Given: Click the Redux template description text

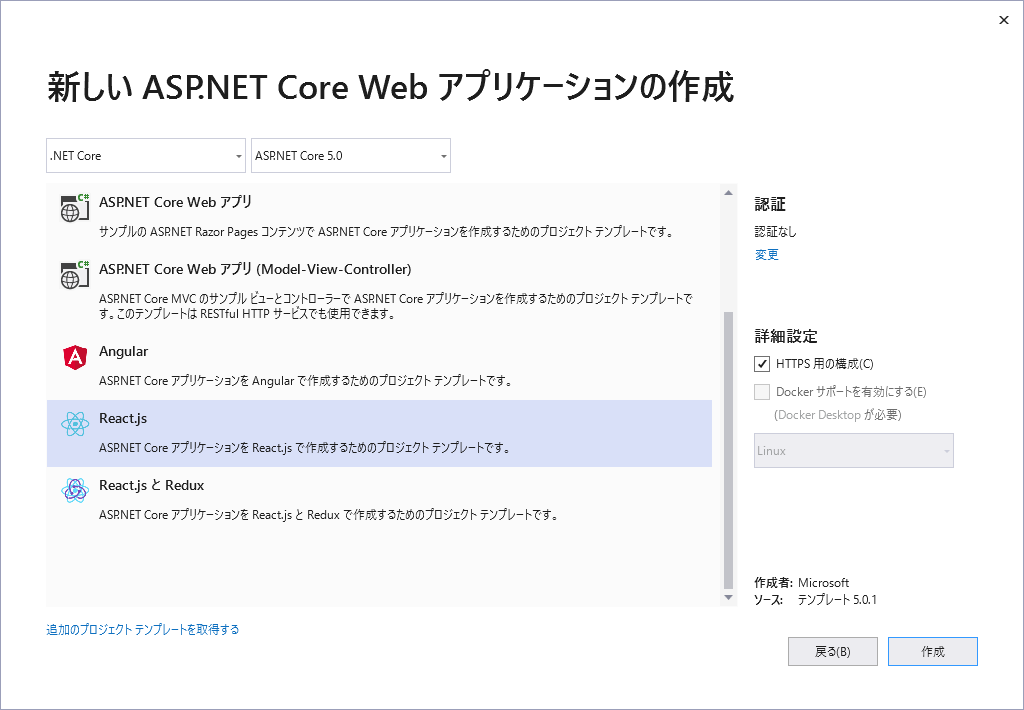Looking at the screenshot, I should [328, 515].
